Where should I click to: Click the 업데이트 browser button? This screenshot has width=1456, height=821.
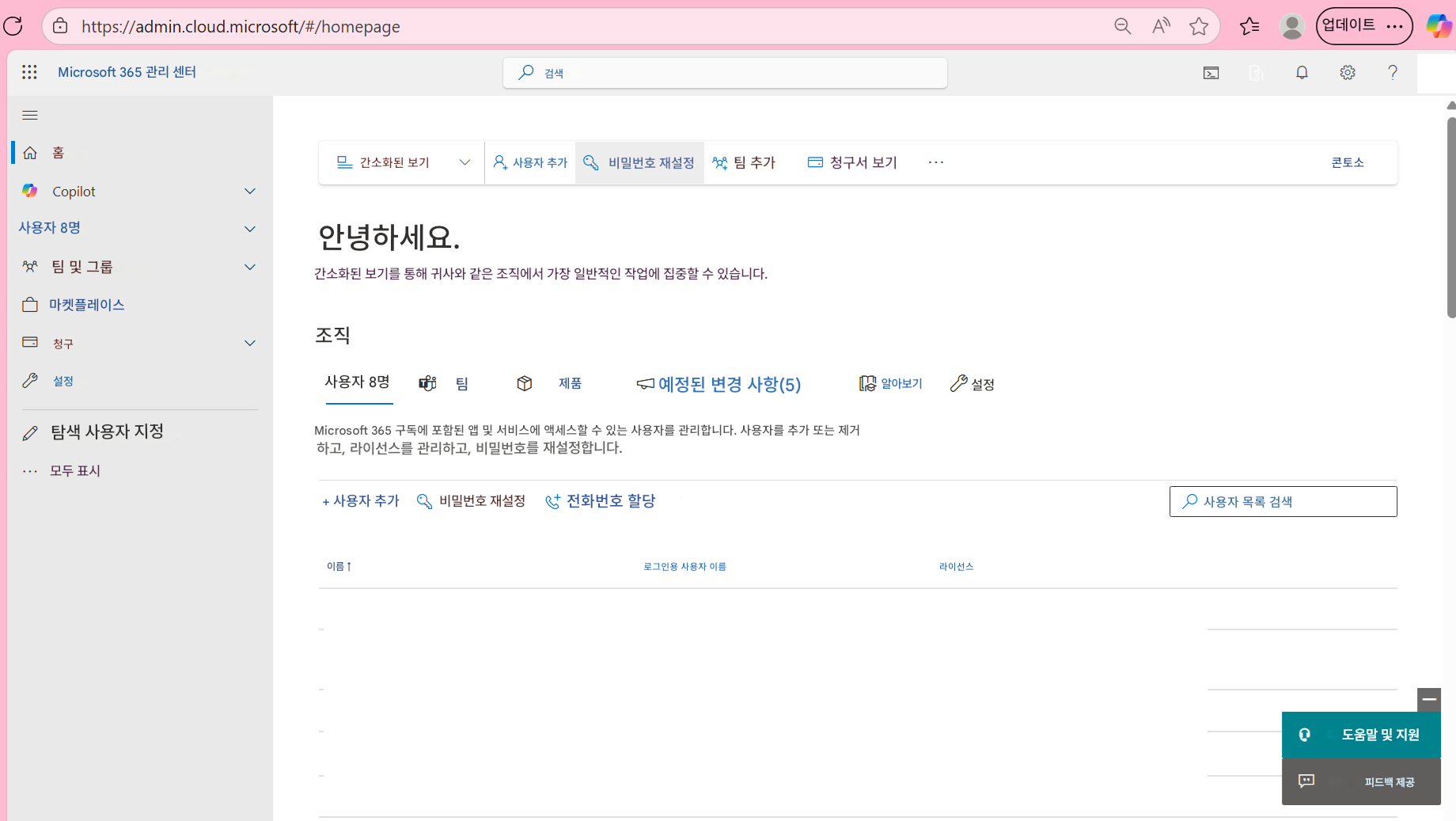(1364, 26)
